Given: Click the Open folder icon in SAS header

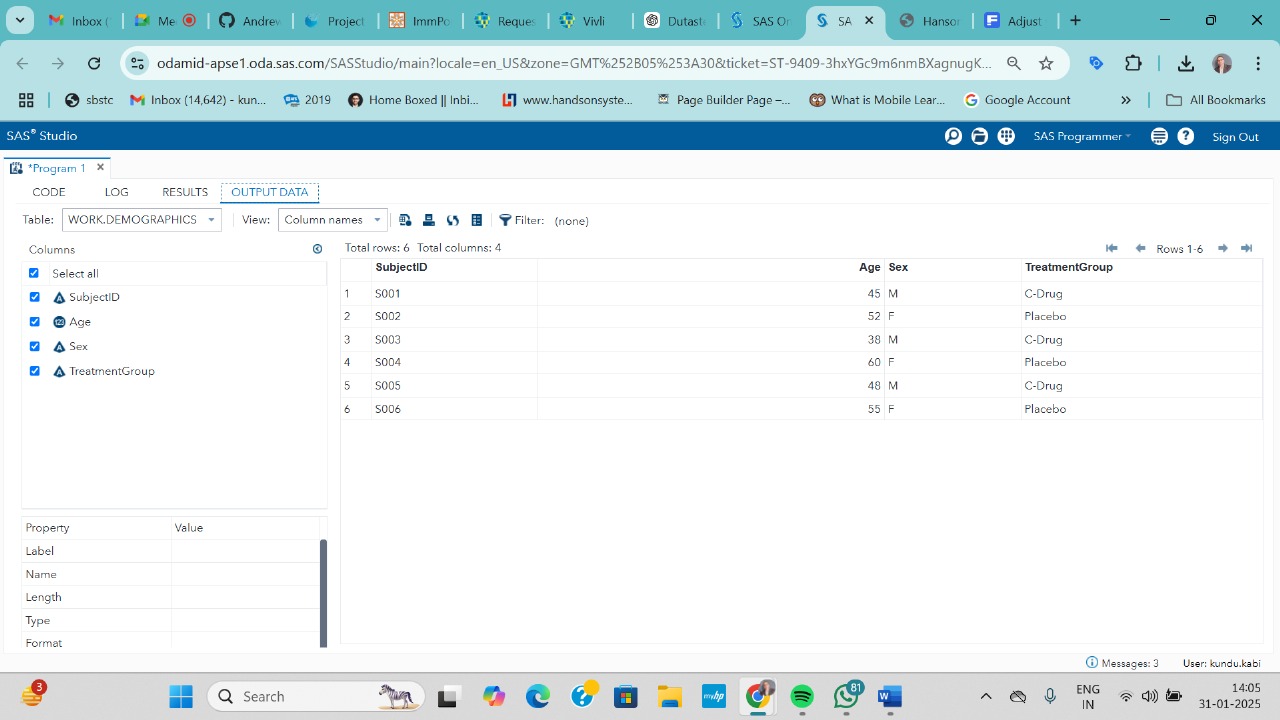Looking at the screenshot, I should tap(980, 136).
